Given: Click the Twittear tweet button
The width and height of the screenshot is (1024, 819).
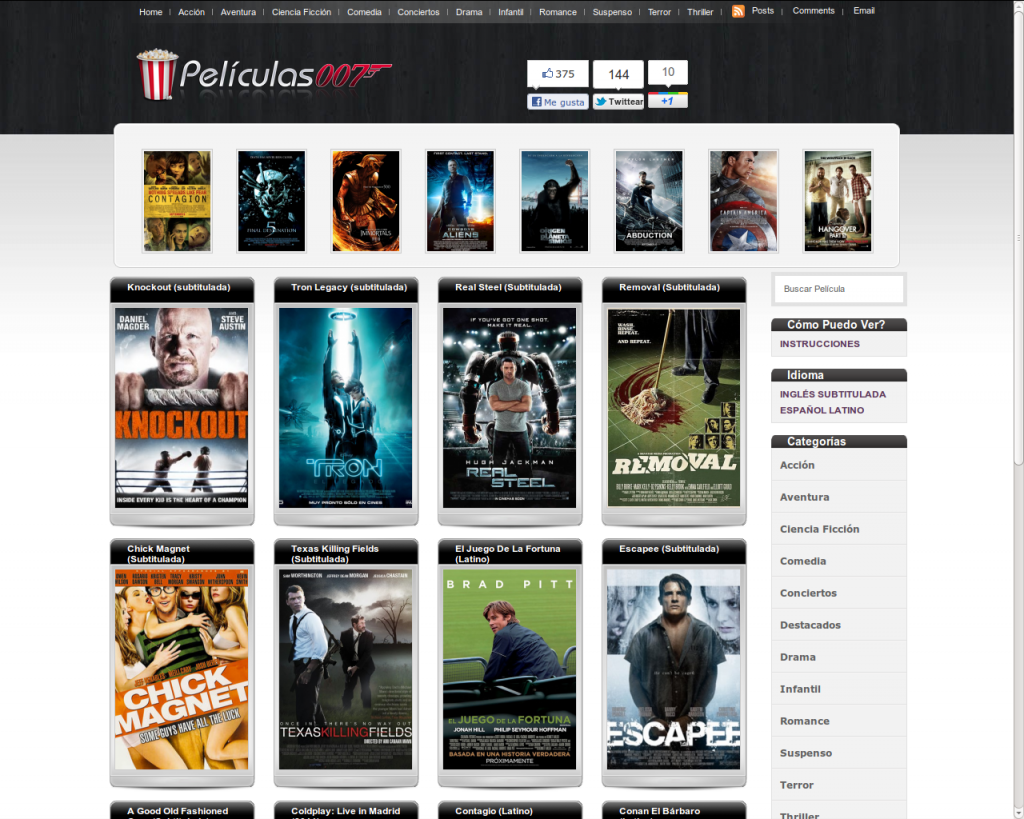Looking at the screenshot, I should coord(618,102).
